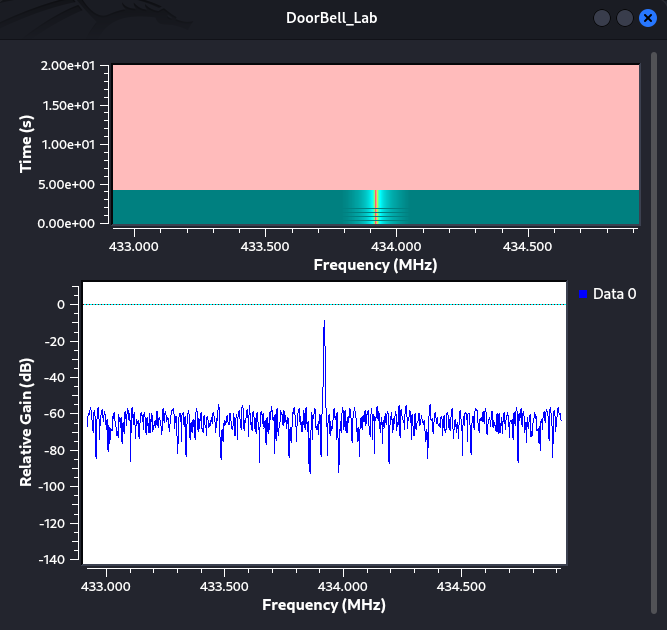Click Frequency (MHz) label below waterfall

(x=375, y=265)
